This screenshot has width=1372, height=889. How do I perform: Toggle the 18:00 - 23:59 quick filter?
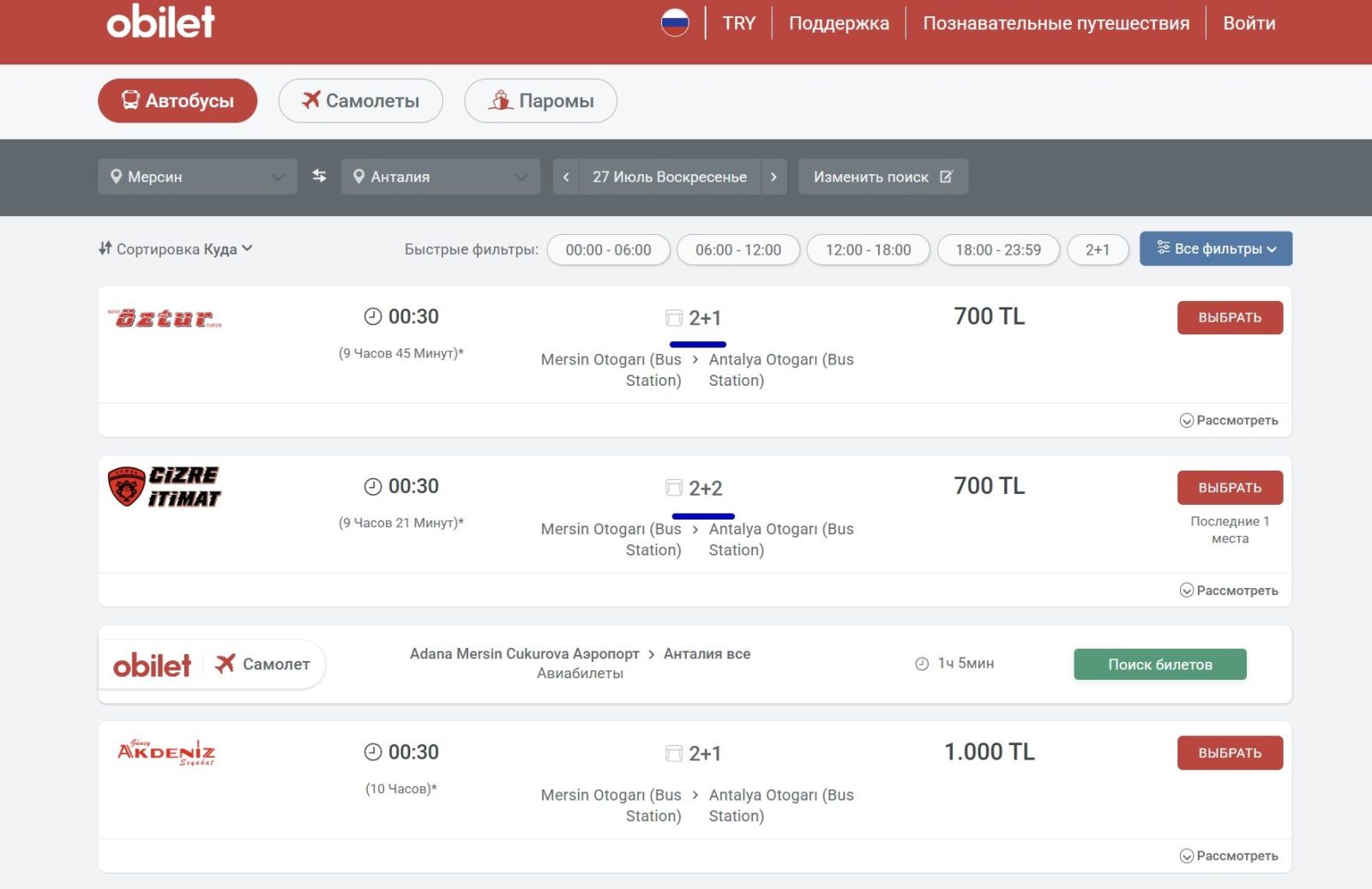coord(998,249)
